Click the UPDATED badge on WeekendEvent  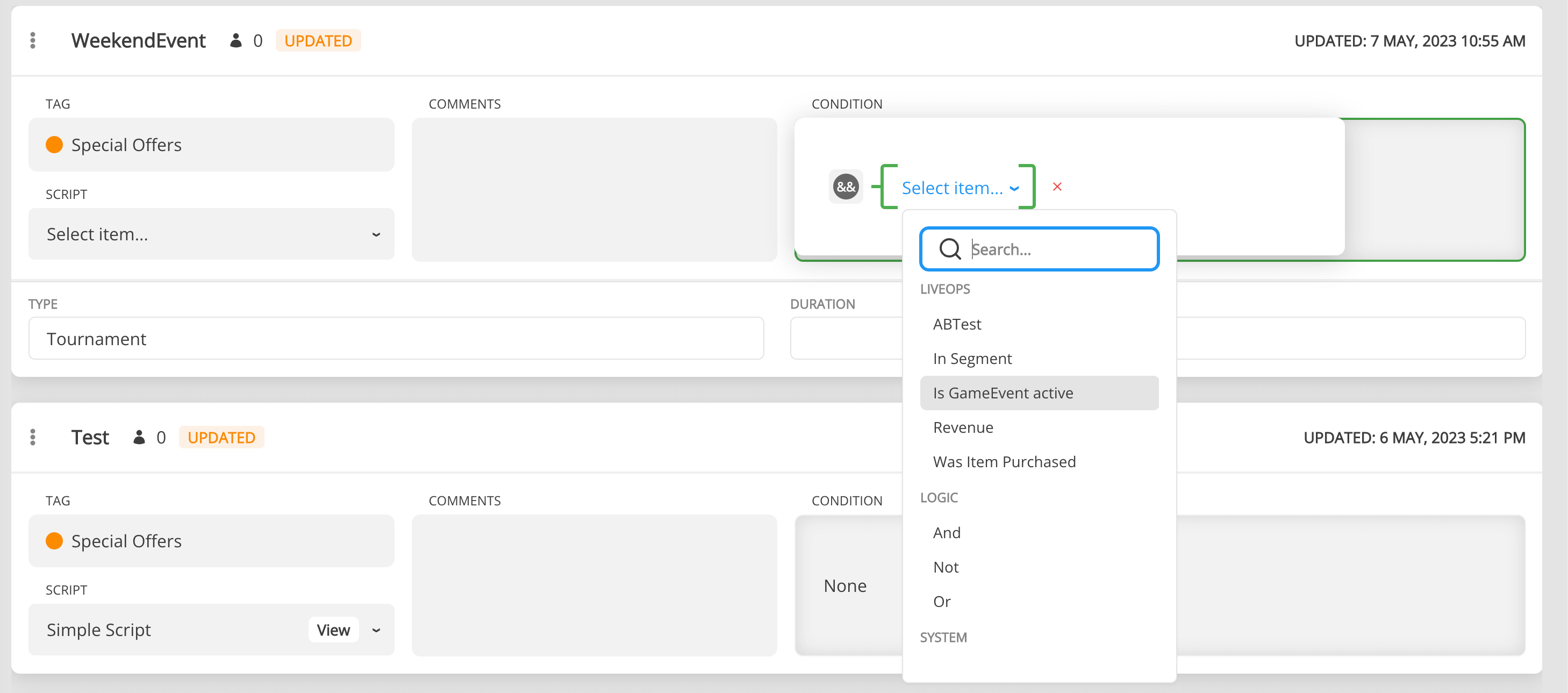318,40
